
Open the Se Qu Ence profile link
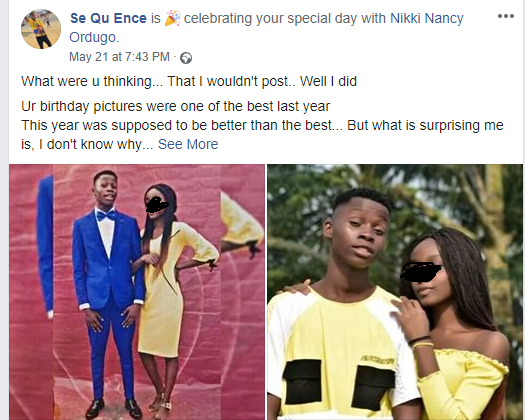(108, 18)
